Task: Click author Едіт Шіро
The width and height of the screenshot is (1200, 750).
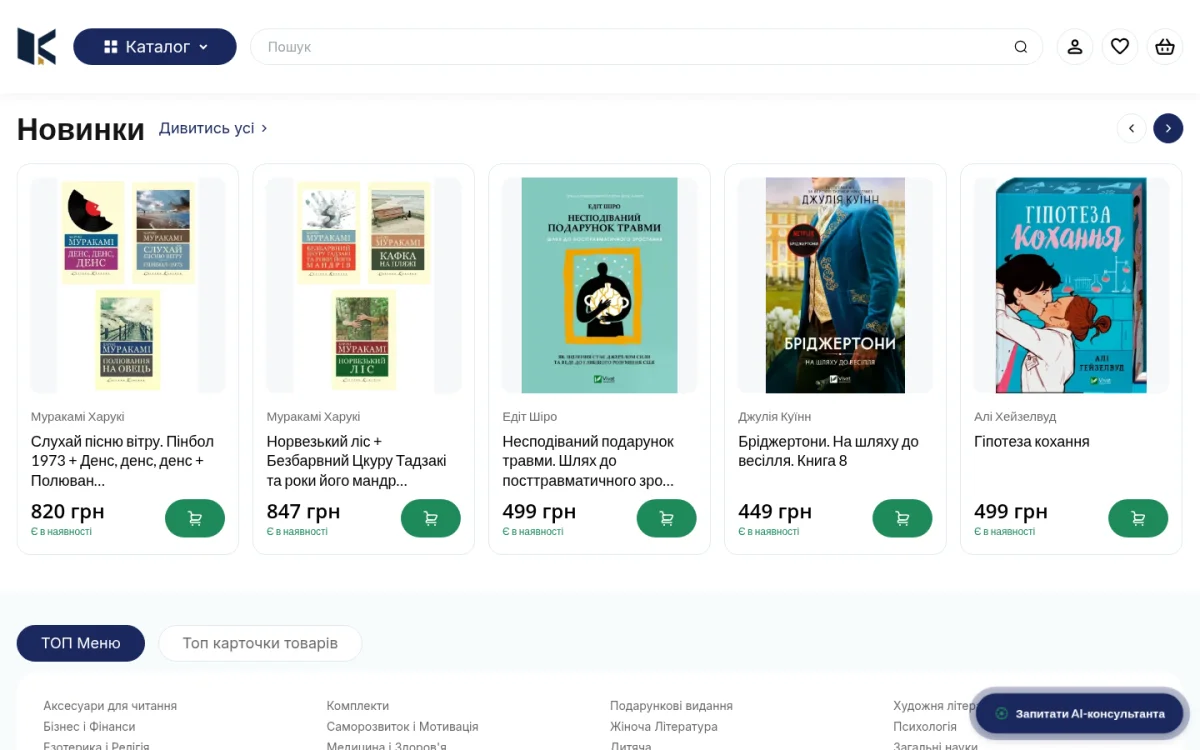Action: tap(530, 417)
